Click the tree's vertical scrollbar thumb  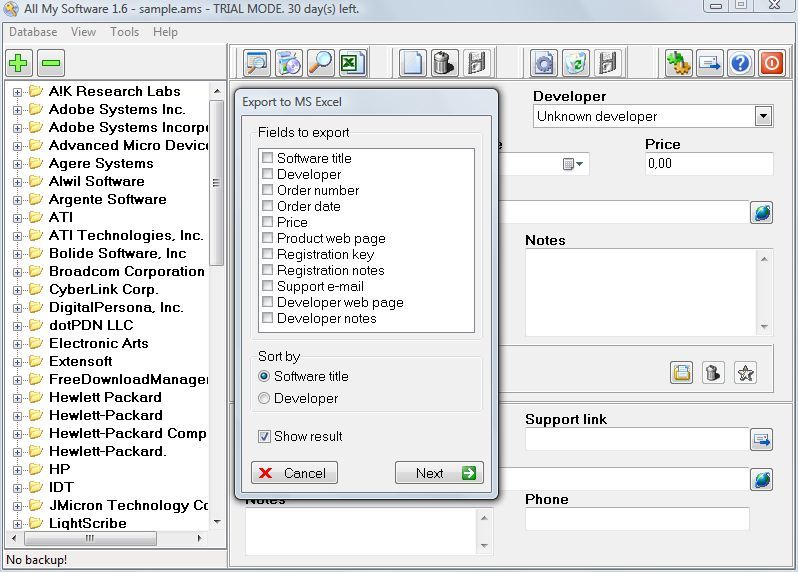(216, 183)
